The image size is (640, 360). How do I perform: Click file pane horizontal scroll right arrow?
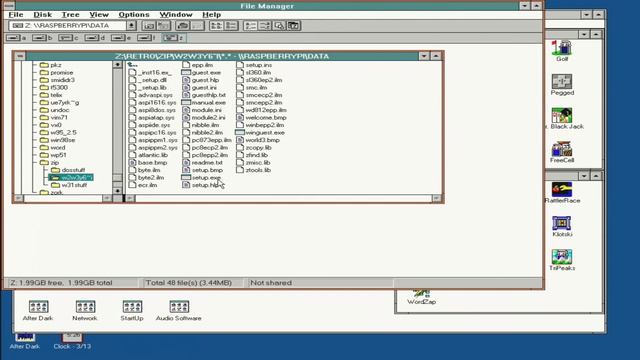coord(436,198)
